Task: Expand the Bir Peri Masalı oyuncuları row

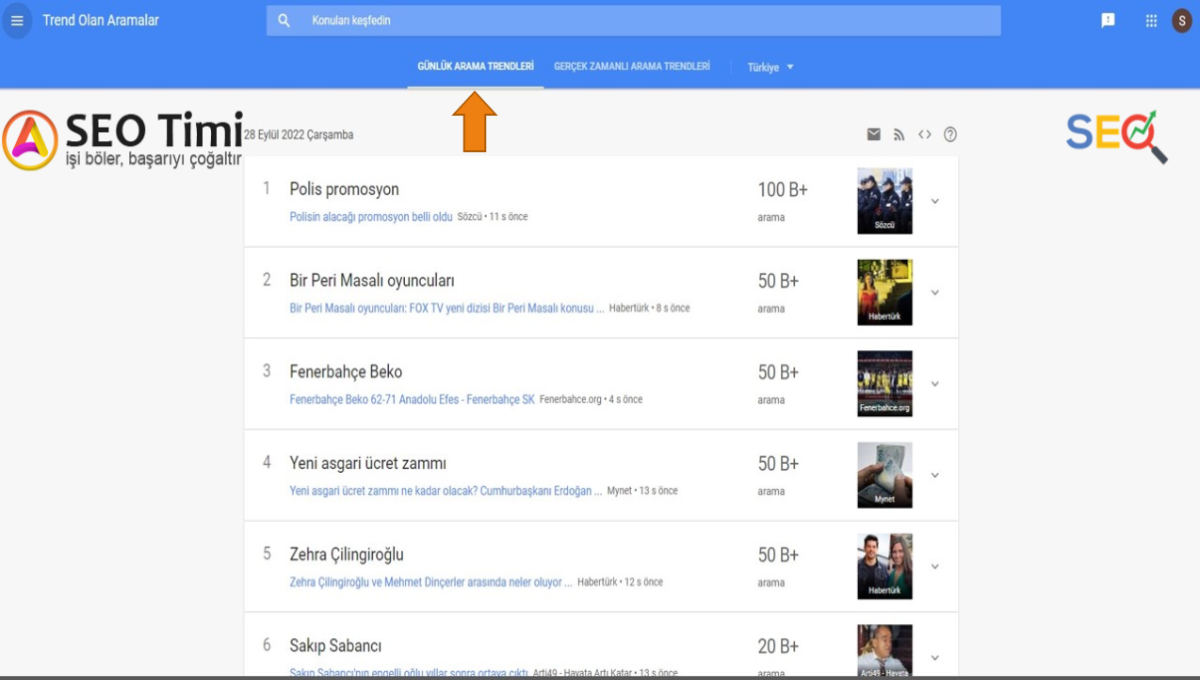Action: [935, 293]
